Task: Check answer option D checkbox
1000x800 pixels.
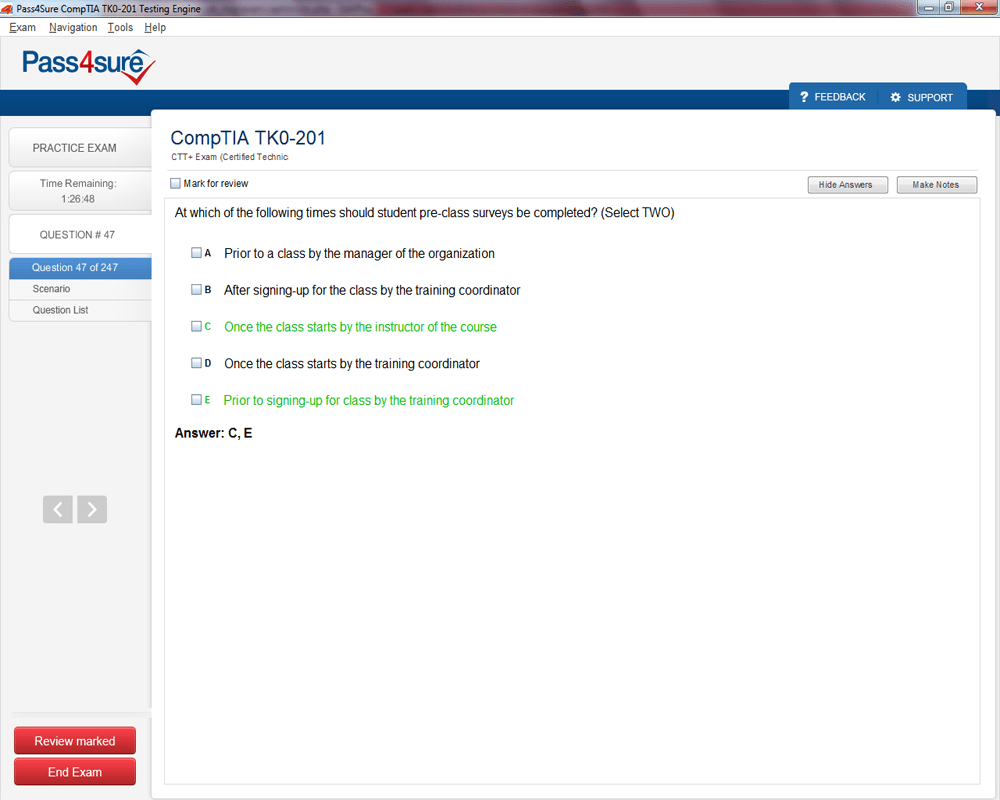Action: point(196,363)
